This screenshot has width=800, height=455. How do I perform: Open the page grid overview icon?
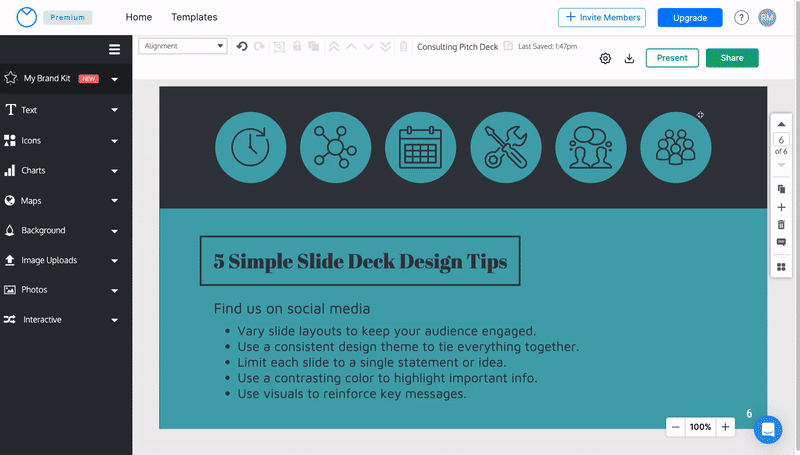[781, 267]
